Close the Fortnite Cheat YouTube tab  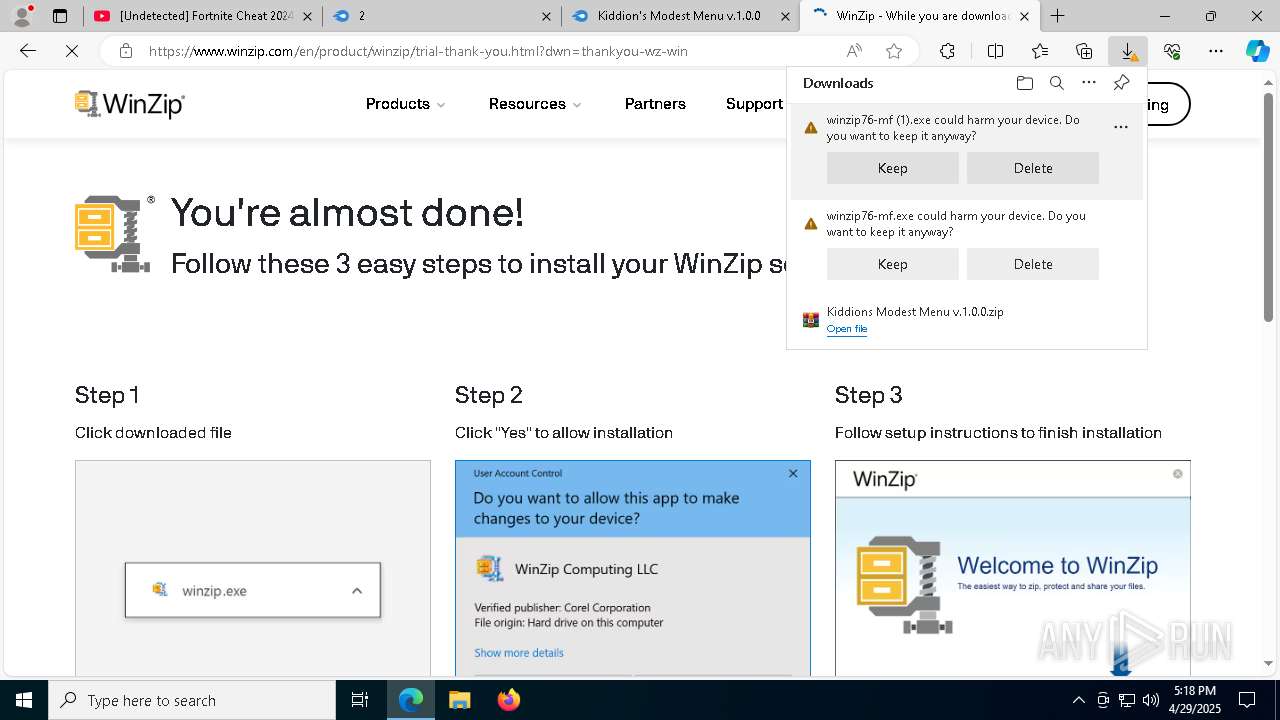tap(307, 16)
